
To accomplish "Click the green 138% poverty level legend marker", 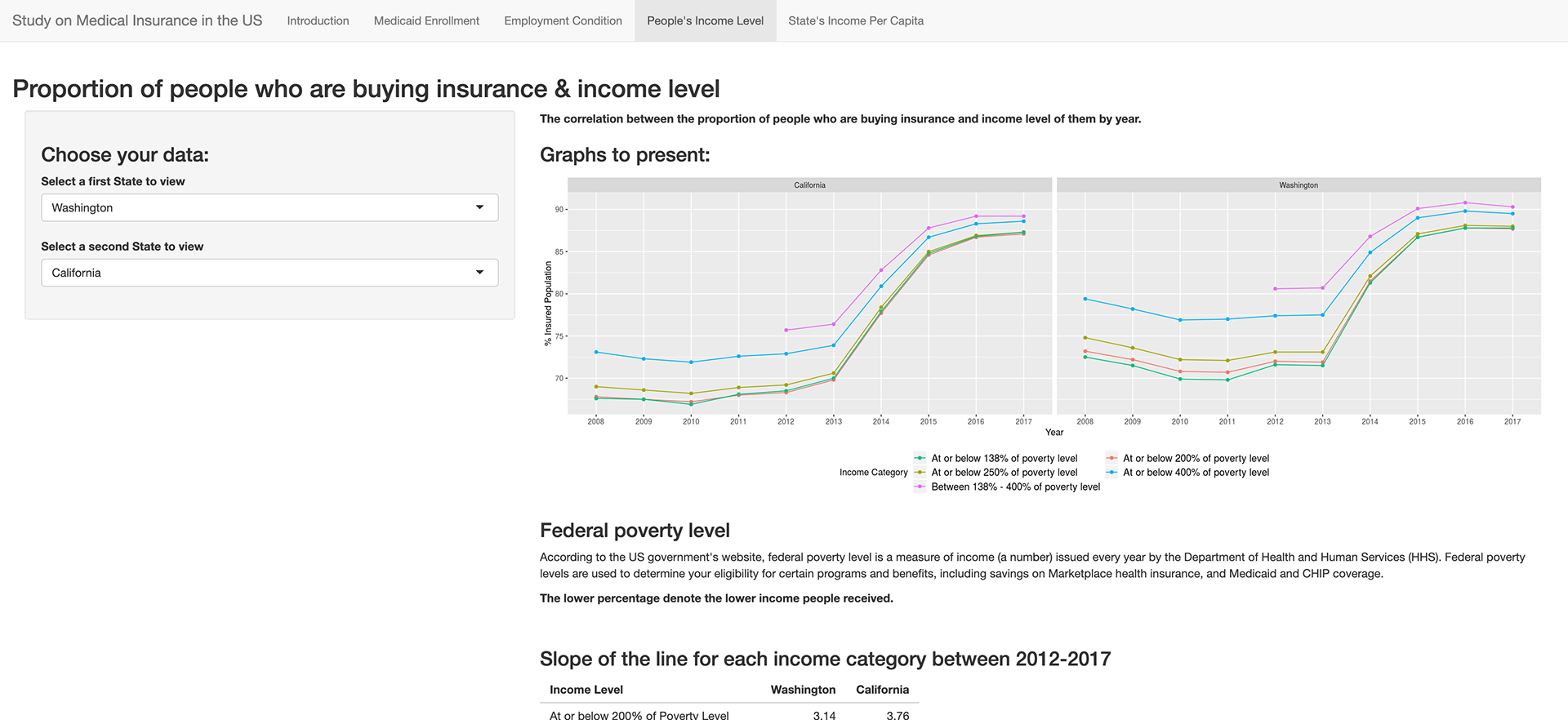I will click(x=920, y=459).
